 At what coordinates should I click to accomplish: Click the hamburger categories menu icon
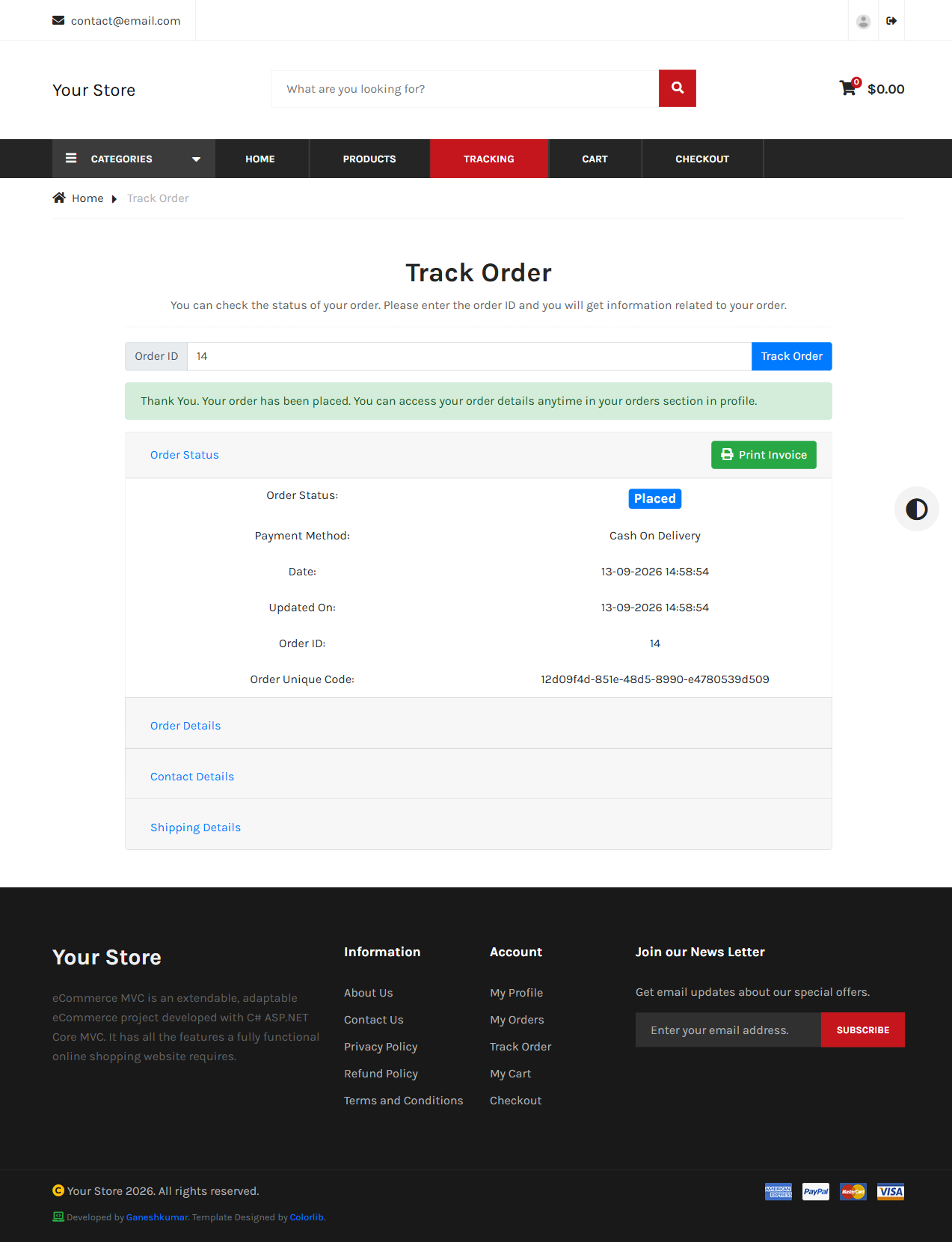tap(71, 159)
